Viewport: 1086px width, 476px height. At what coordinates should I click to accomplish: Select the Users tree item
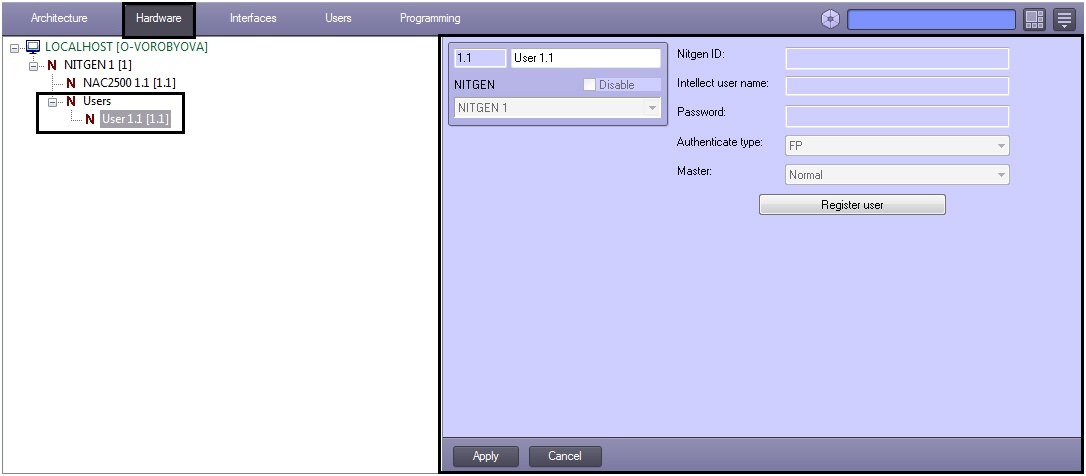97,101
